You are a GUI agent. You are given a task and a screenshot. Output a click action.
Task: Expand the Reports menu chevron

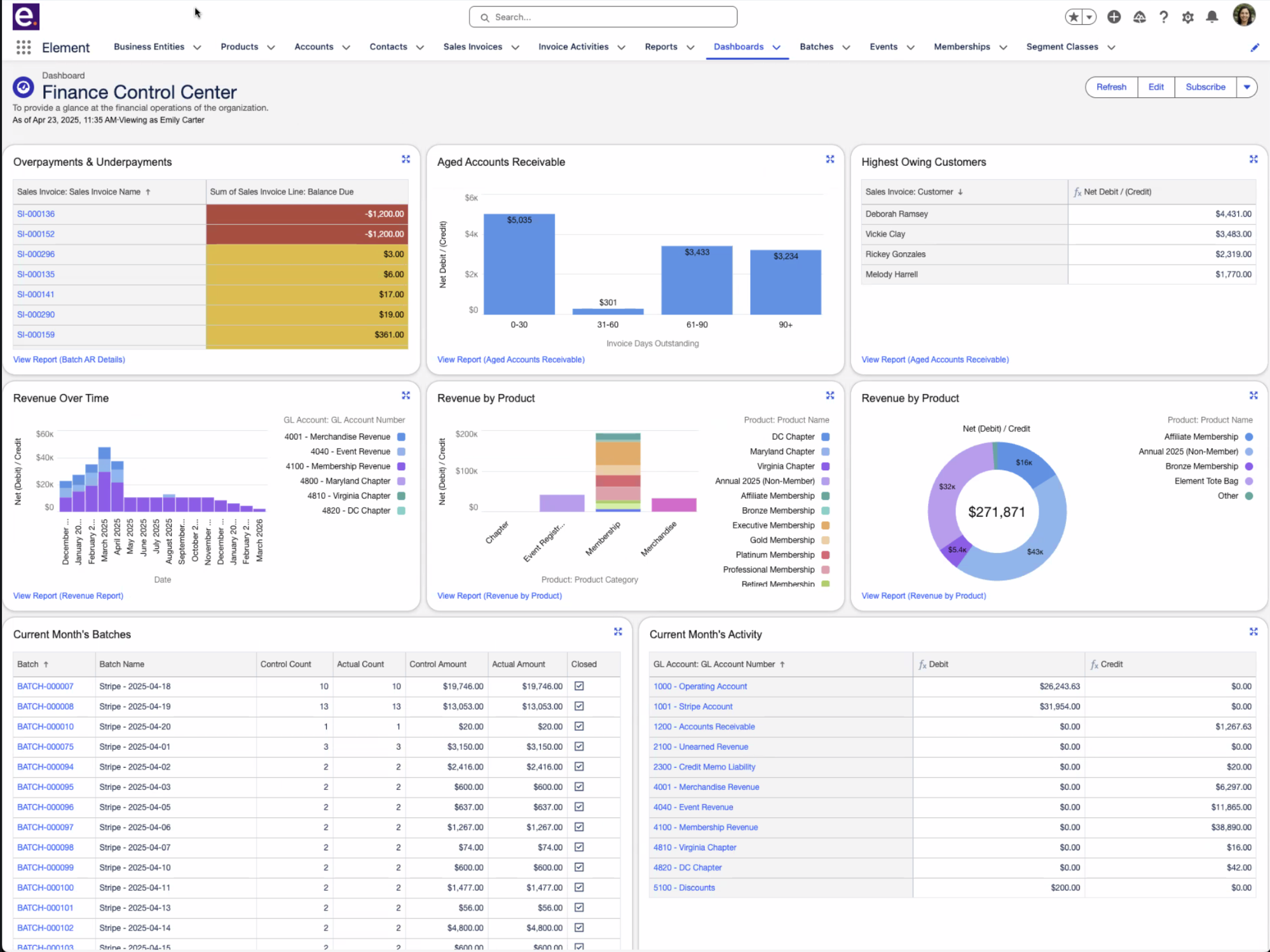pyautogui.click(x=690, y=48)
